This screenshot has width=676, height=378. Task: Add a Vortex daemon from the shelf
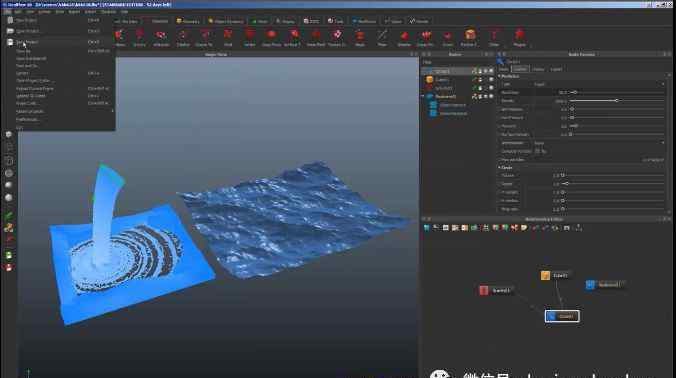(x=250, y=37)
